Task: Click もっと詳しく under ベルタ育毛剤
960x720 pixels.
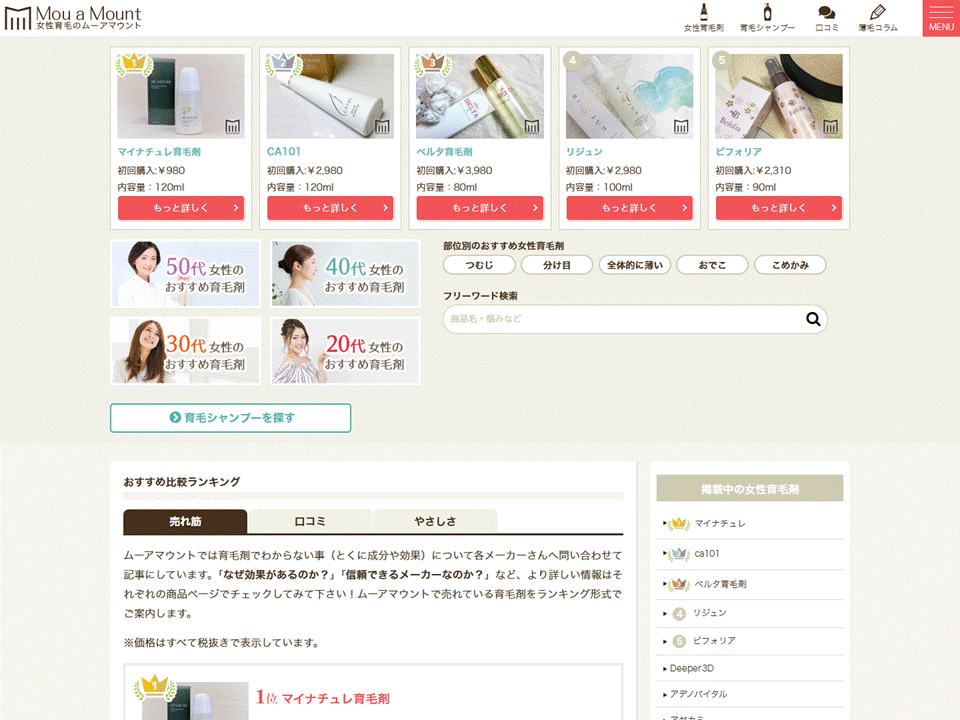Action: pyautogui.click(x=479, y=208)
